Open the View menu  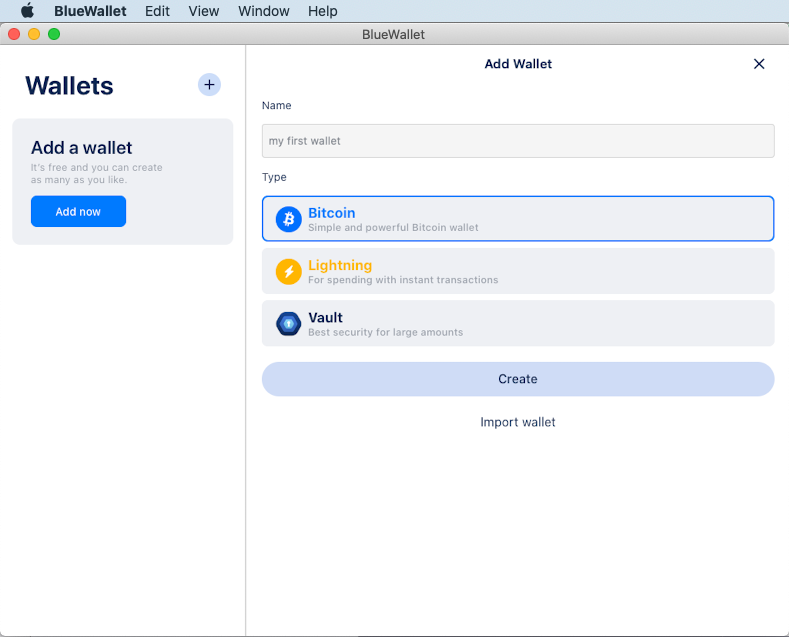click(204, 11)
